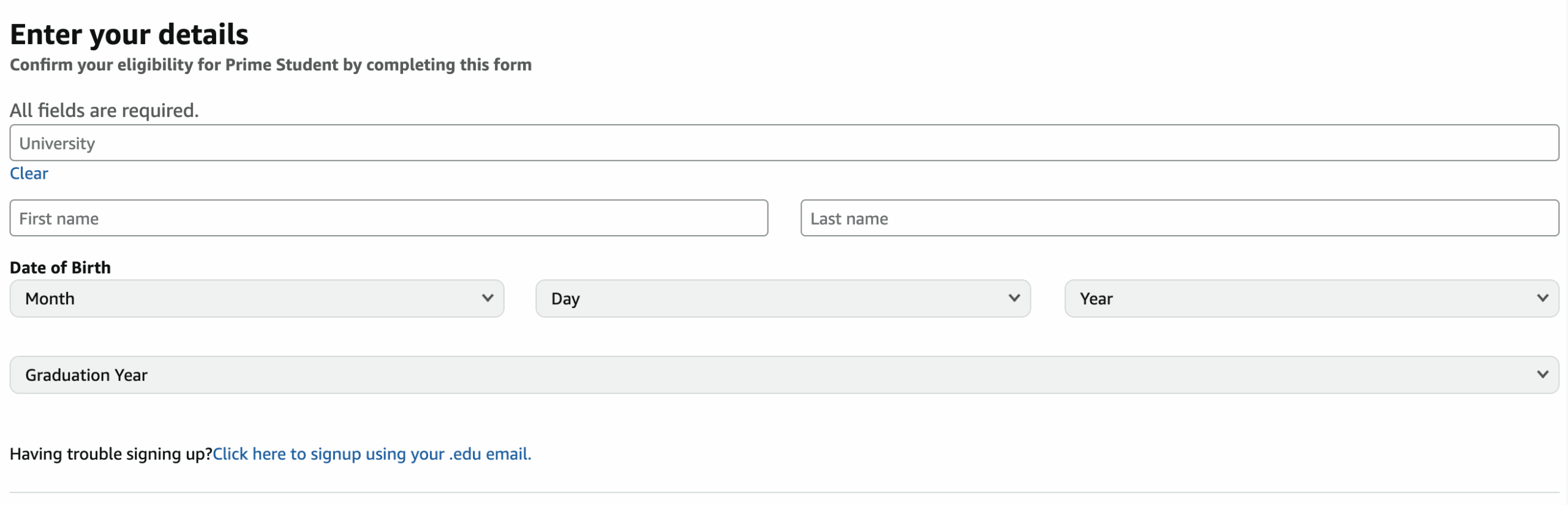Click the 'Enter your details' heading
The image size is (1568, 505).
tap(129, 34)
